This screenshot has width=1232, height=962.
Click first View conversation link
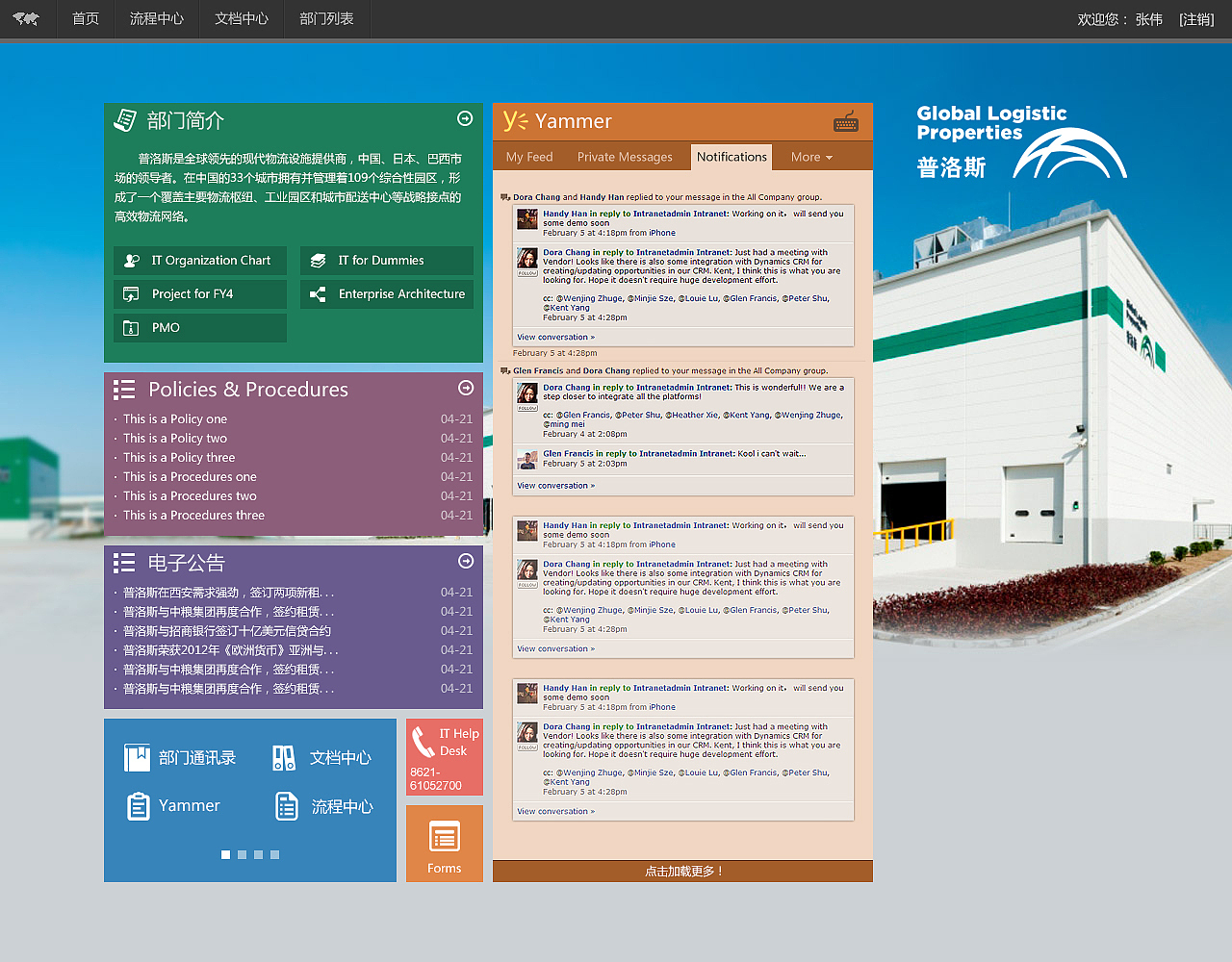click(x=556, y=338)
